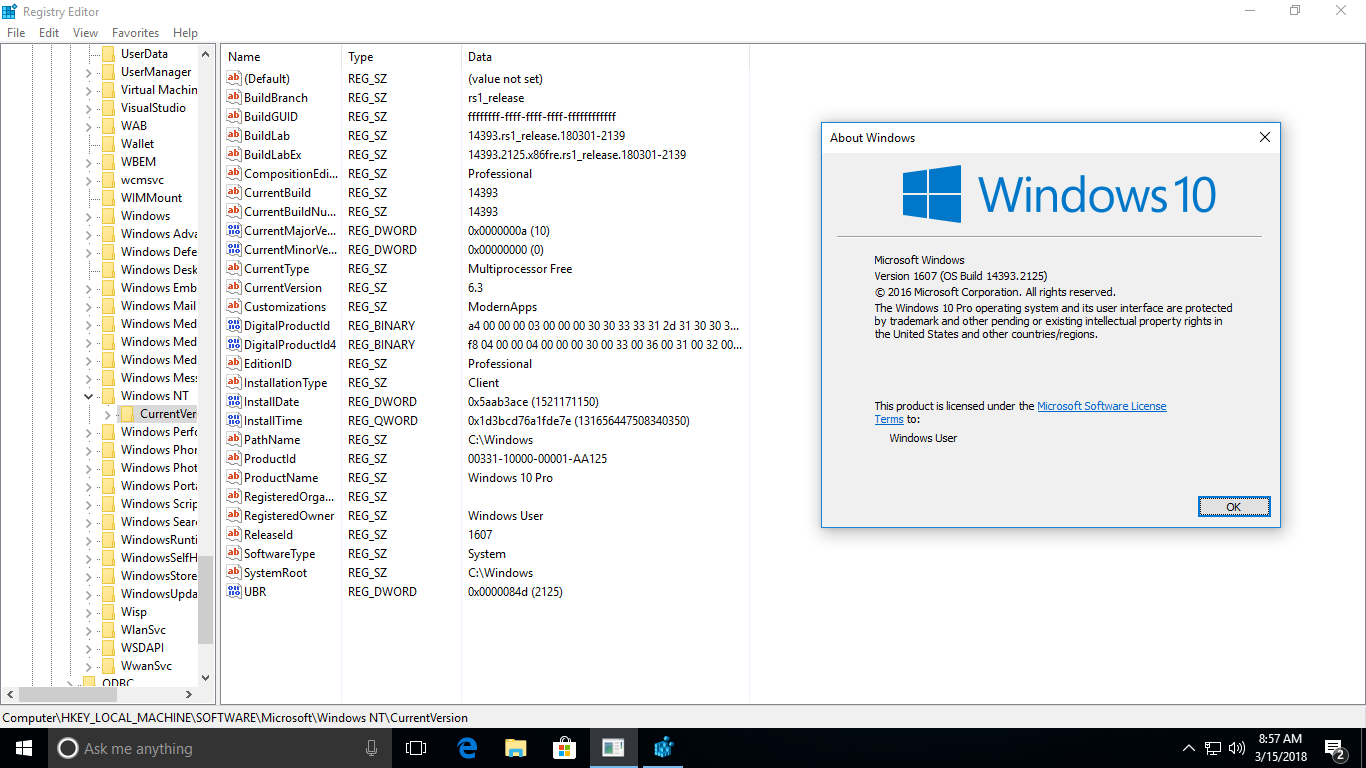1366x768 pixels.
Task: Expand the WBEM tree node
Action: click(x=88, y=162)
